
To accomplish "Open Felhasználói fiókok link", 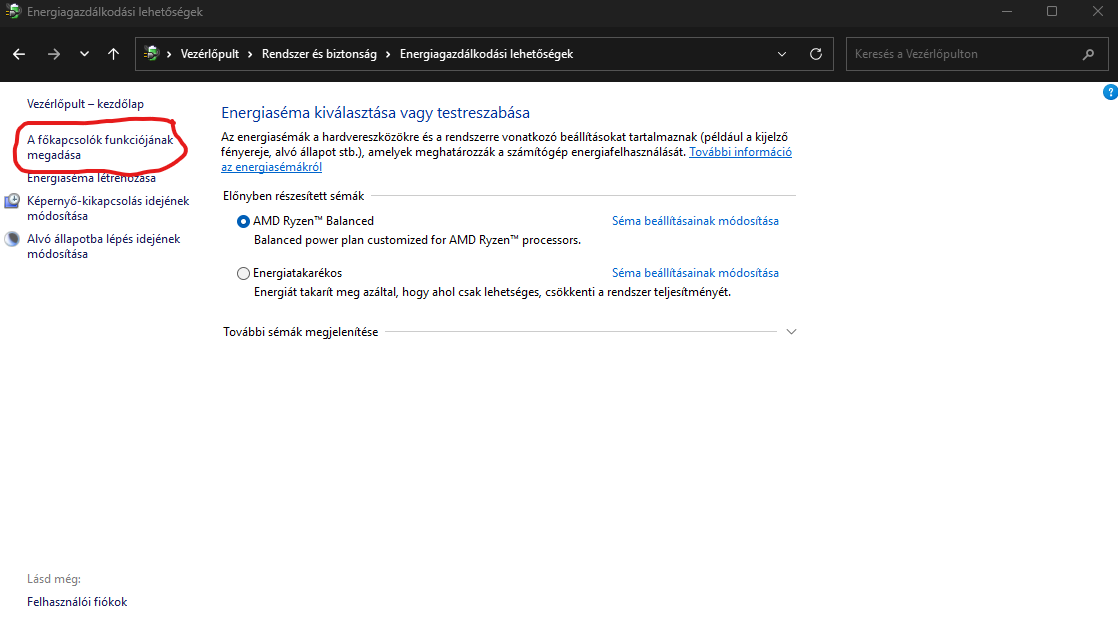I will coord(77,602).
